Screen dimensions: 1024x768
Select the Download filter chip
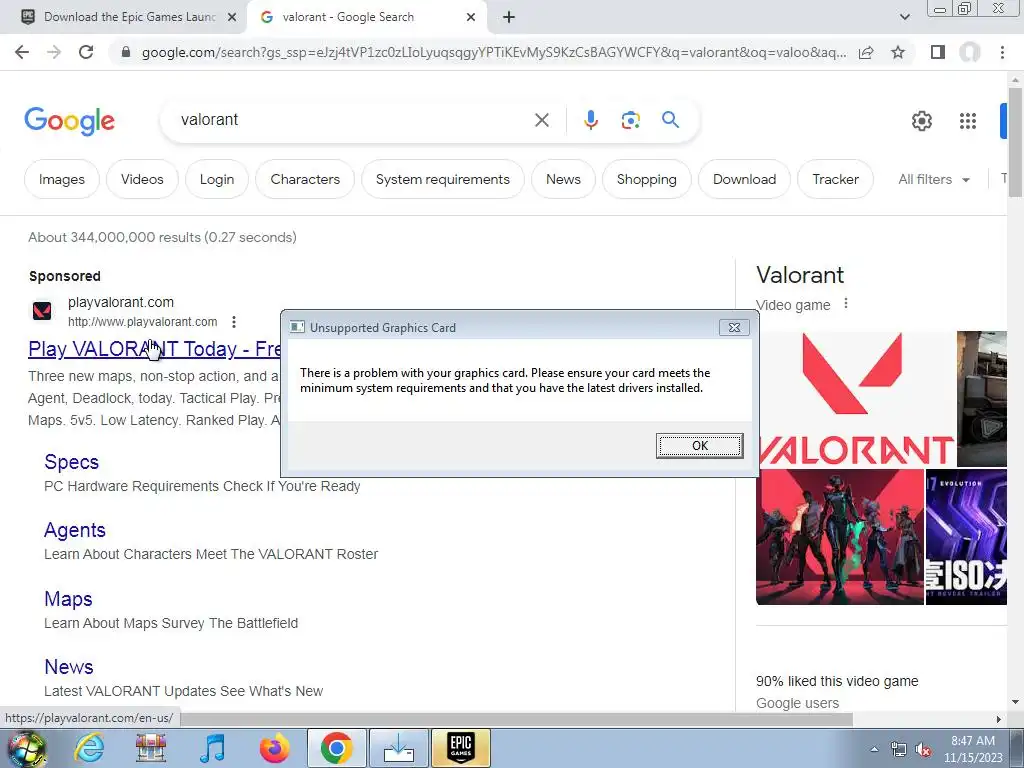744,179
